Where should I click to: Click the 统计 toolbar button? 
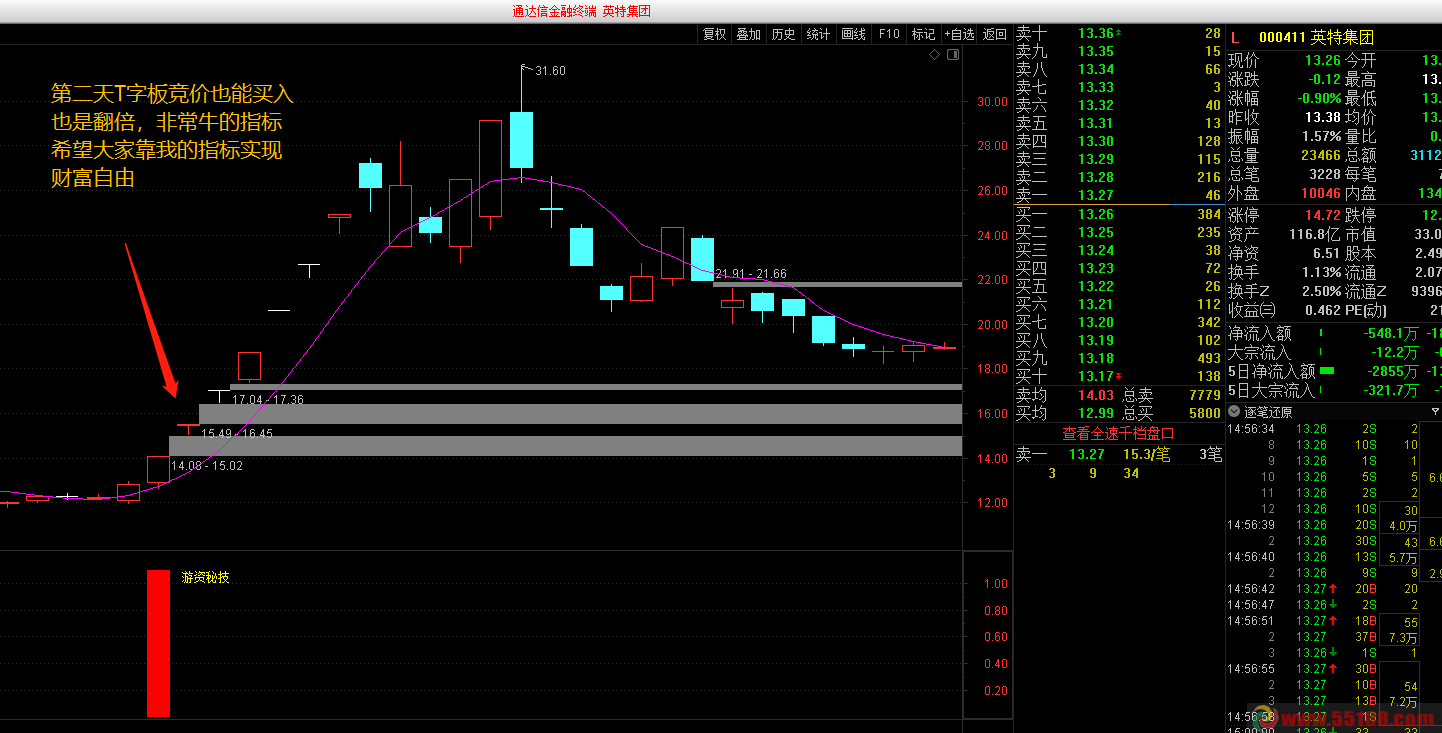pyautogui.click(x=818, y=34)
